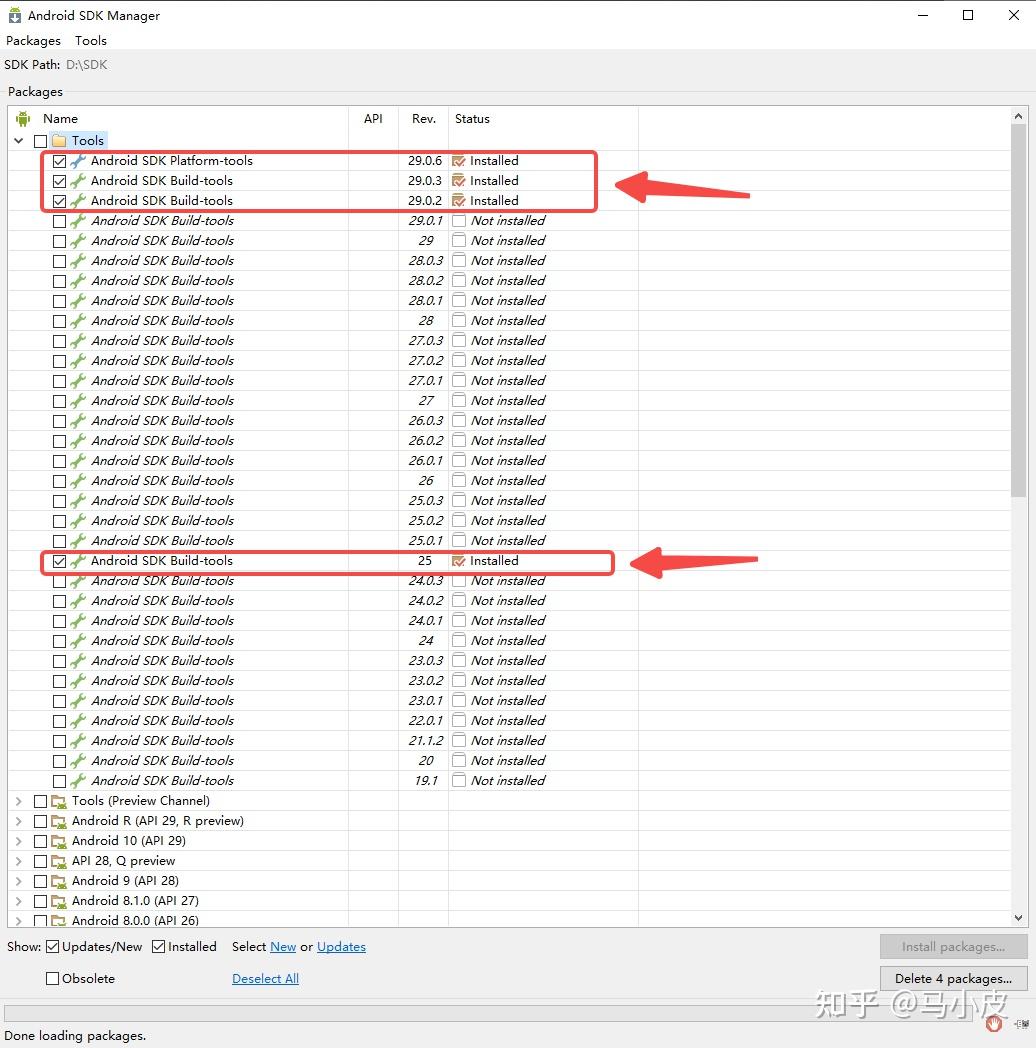Click the Rev. column header
1036x1048 pixels.
(424, 119)
